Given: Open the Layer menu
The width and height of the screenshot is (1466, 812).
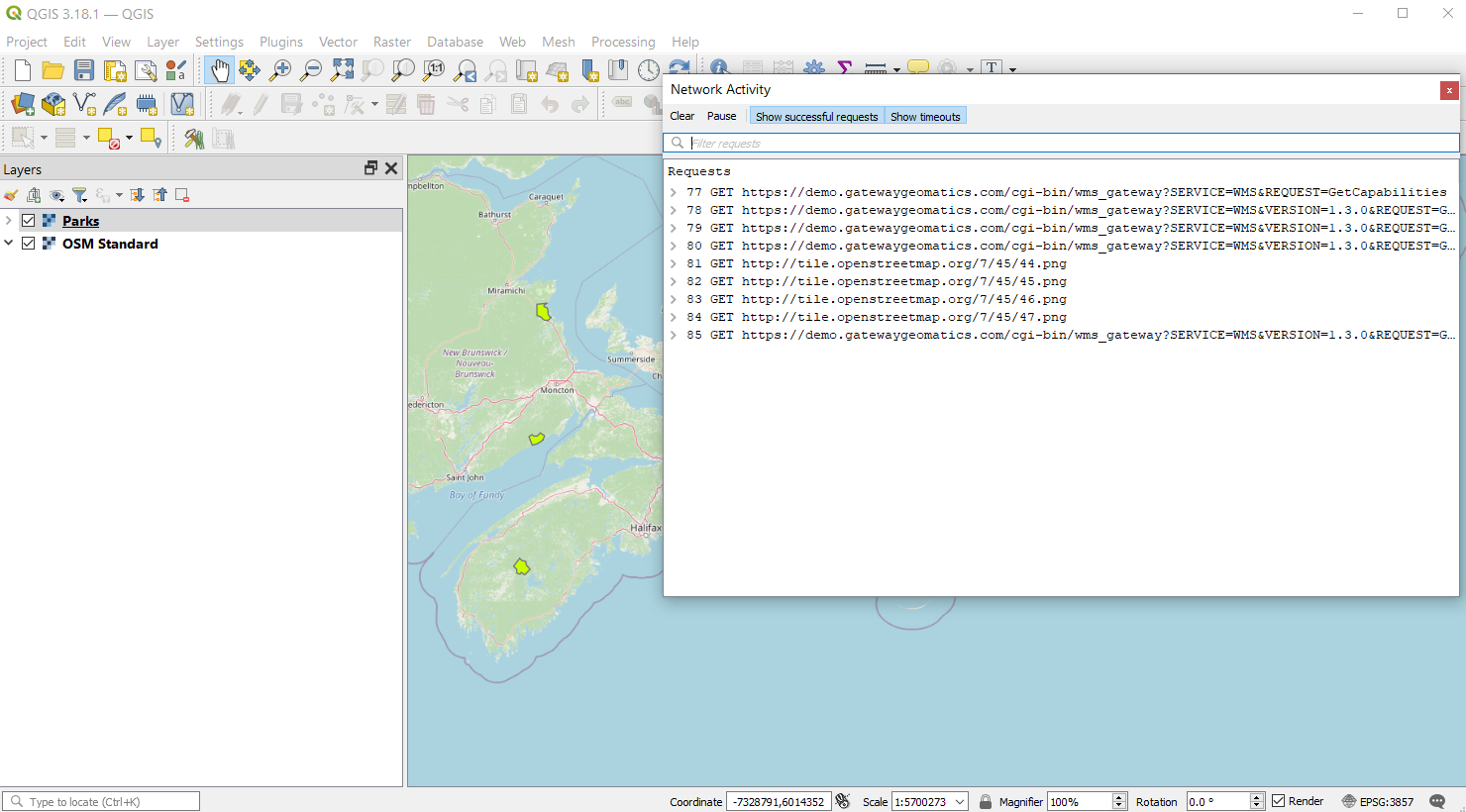Looking at the screenshot, I should tap(162, 42).
